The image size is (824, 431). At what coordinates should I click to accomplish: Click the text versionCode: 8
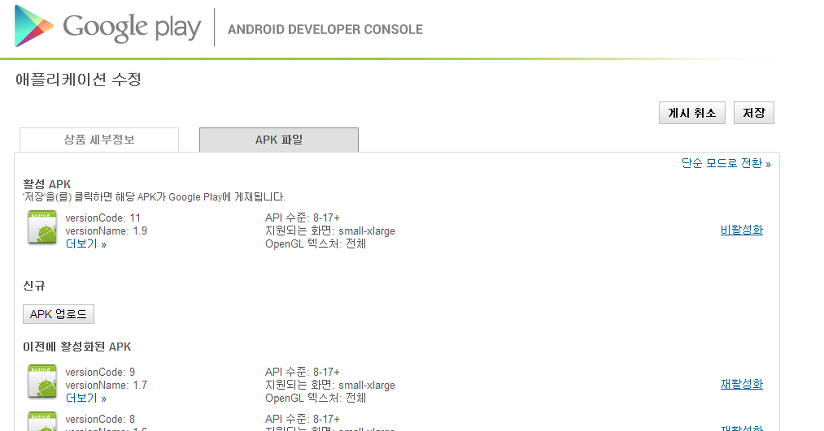(x=100, y=419)
